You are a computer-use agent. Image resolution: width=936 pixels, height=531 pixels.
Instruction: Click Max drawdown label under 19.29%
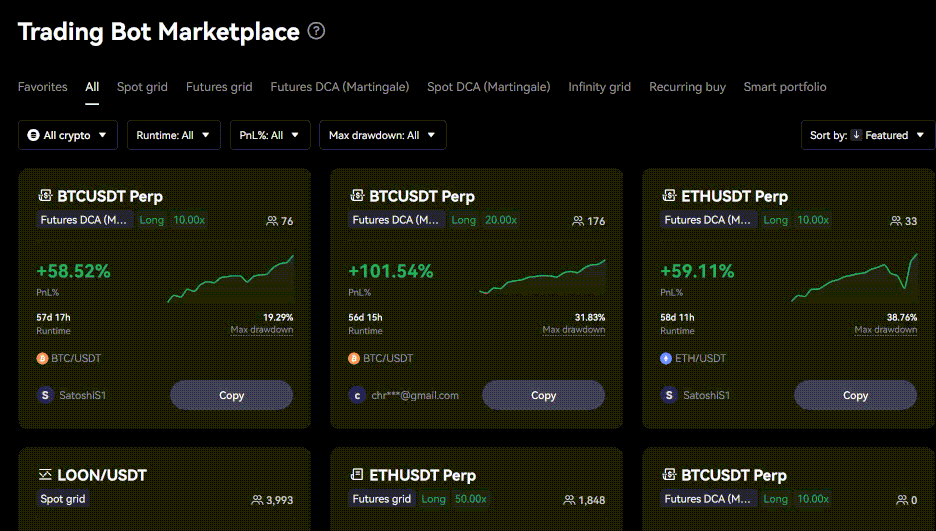261,330
